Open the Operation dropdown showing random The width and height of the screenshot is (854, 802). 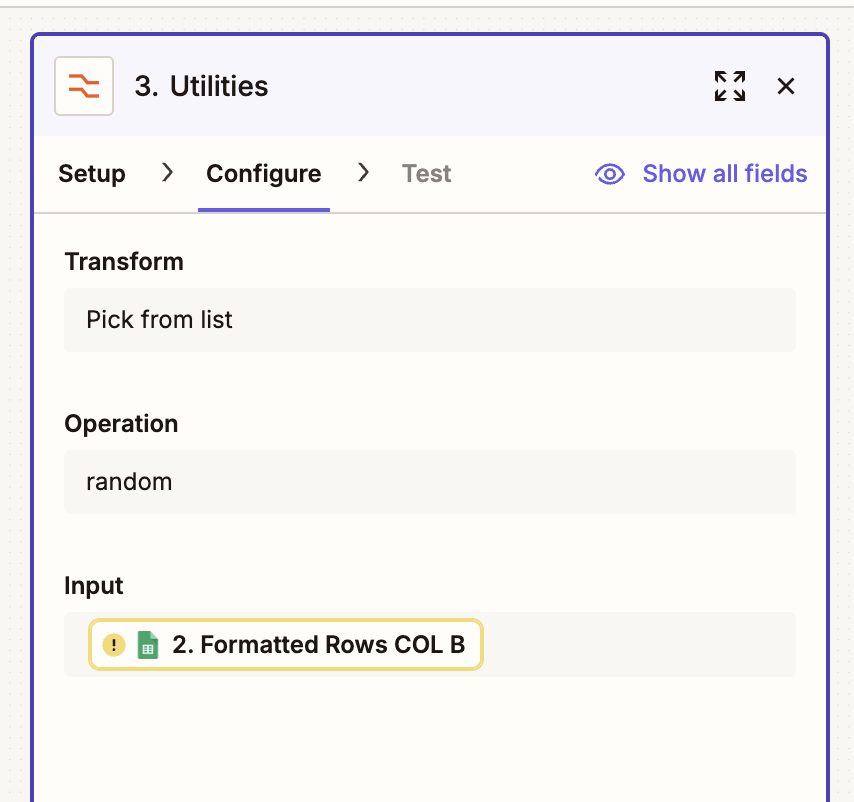pos(430,482)
